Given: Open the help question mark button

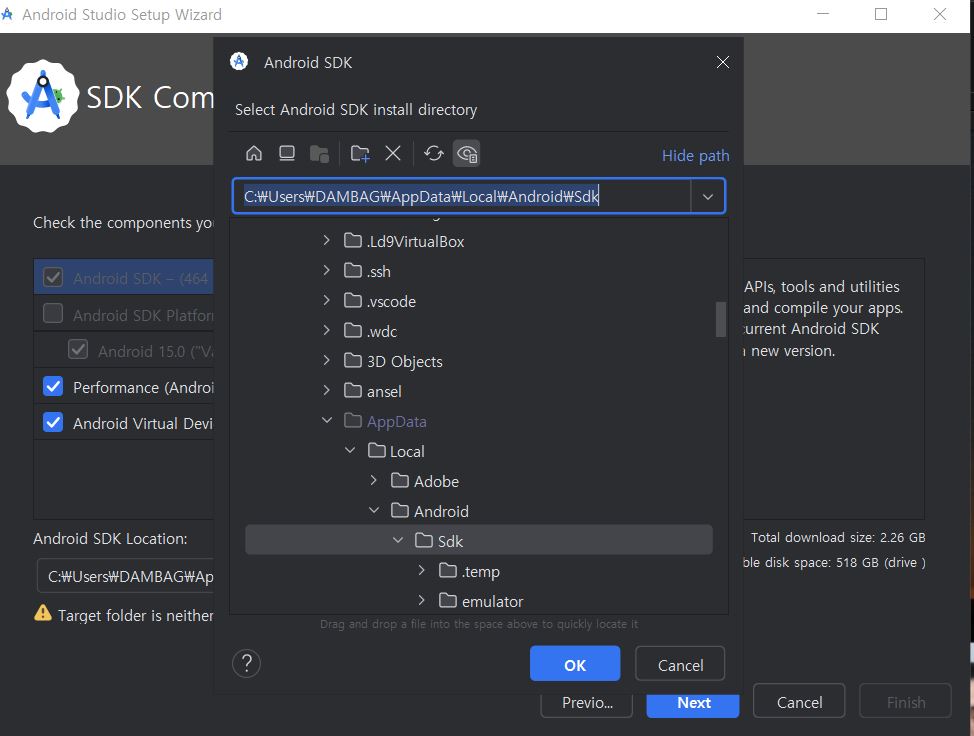Looking at the screenshot, I should click(246, 663).
